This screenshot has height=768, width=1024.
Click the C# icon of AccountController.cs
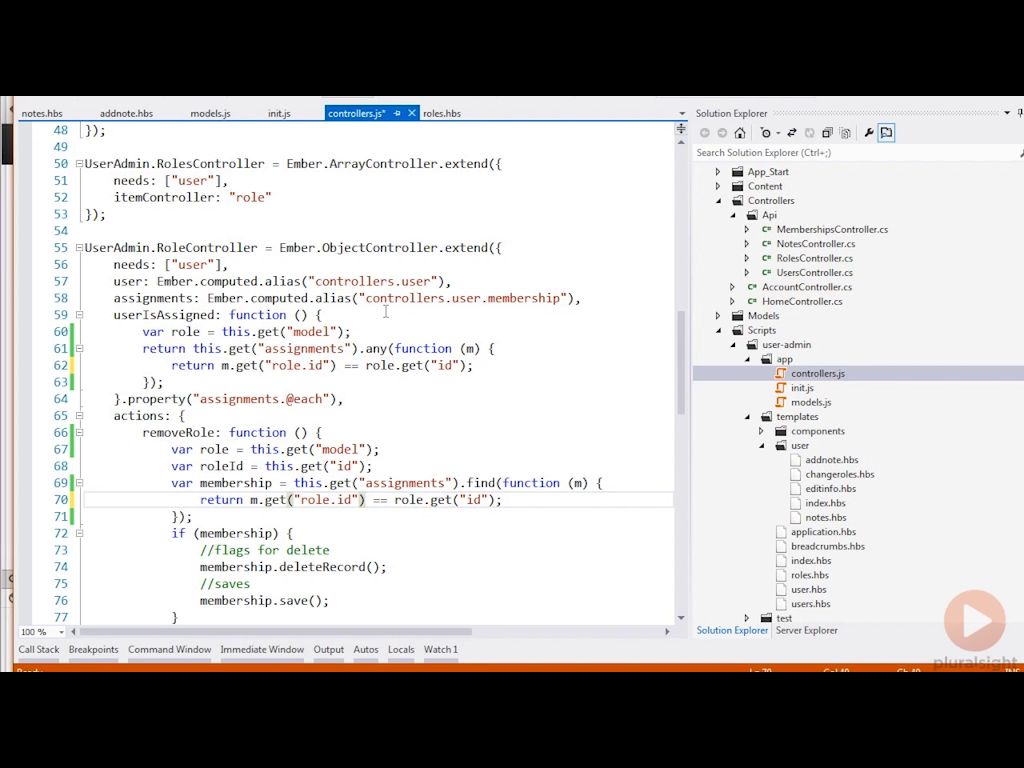click(x=752, y=287)
